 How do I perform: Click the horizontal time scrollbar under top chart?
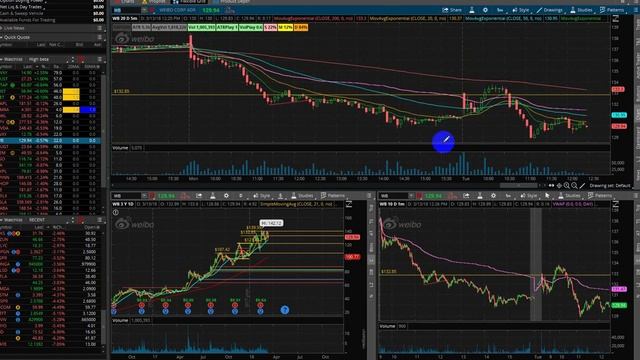[518, 185]
